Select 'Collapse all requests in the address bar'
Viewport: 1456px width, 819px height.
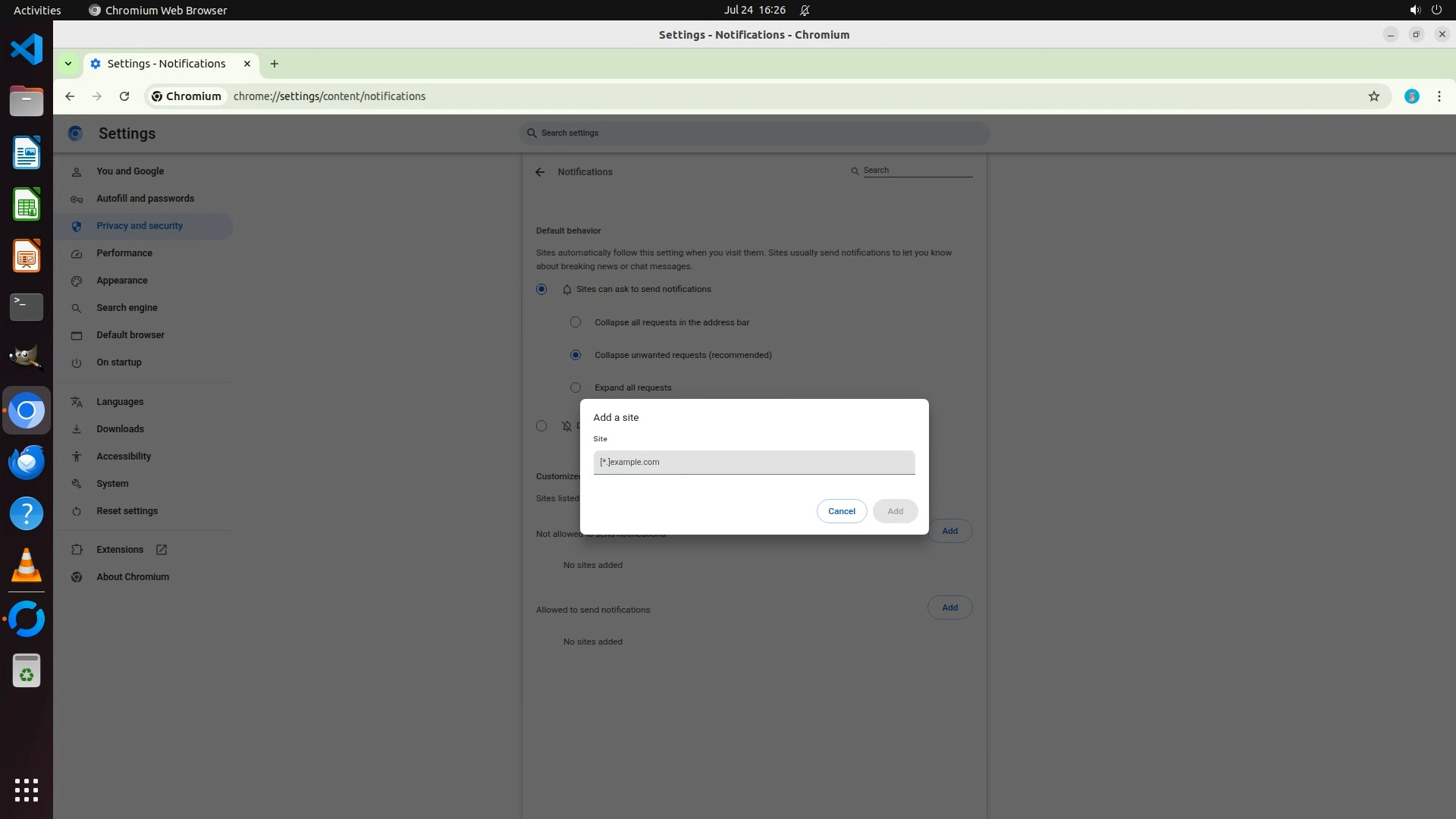pos(576,322)
